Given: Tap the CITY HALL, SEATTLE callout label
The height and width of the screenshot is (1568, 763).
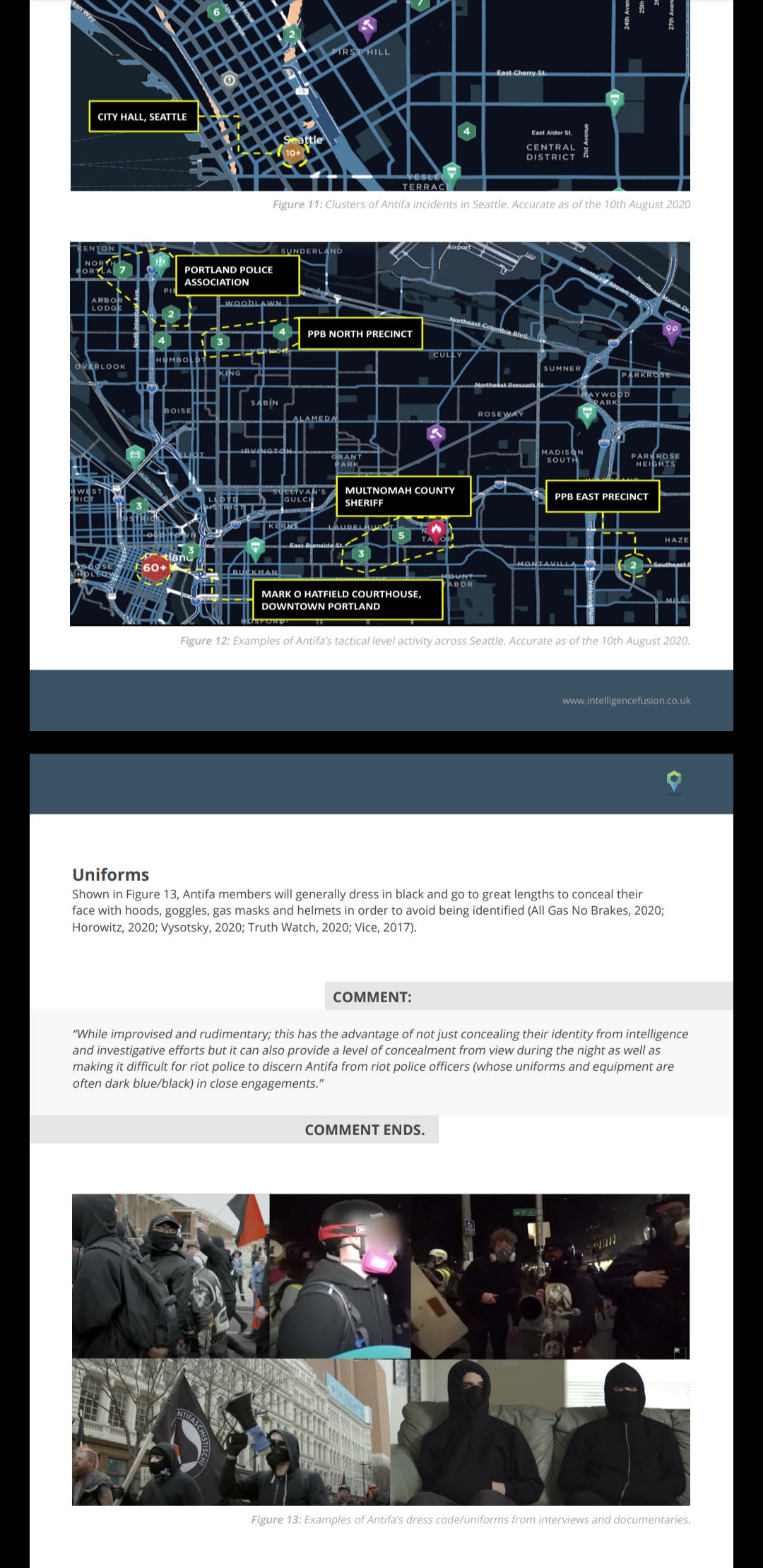Looking at the screenshot, I should (143, 117).
